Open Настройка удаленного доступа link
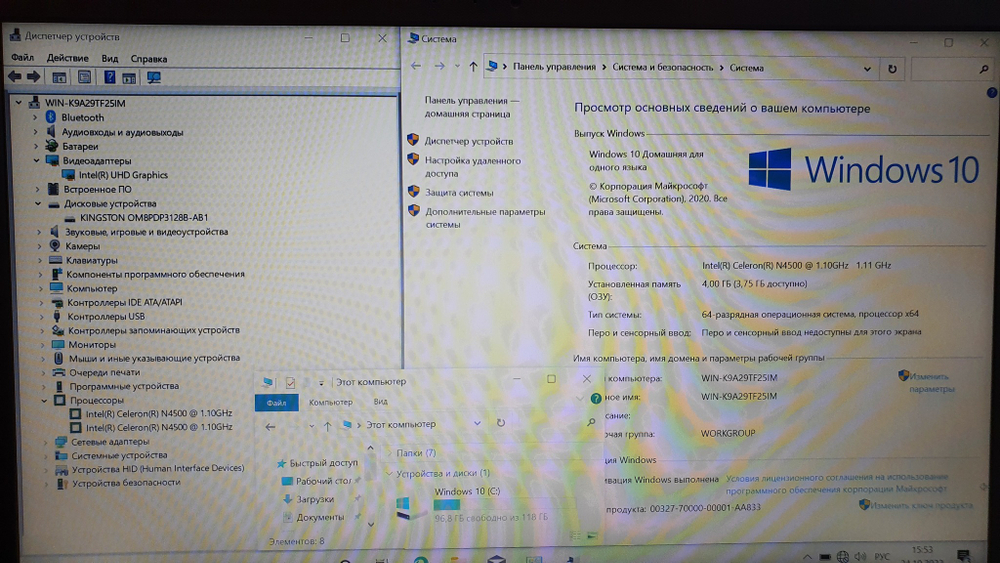The width and height of the screenshot is (1000, 563). point(473,167)
